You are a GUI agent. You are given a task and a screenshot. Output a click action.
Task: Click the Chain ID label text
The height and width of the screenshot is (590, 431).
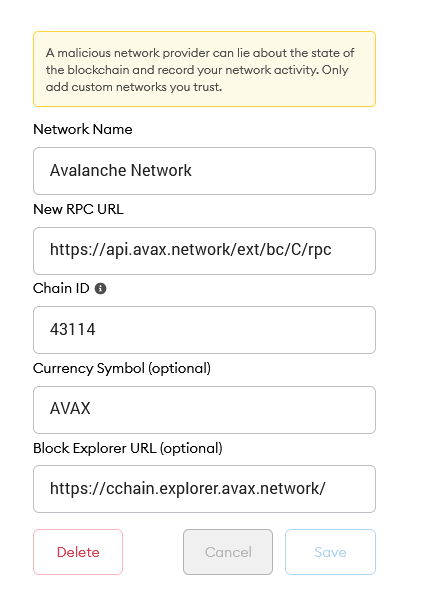point(61,288)
